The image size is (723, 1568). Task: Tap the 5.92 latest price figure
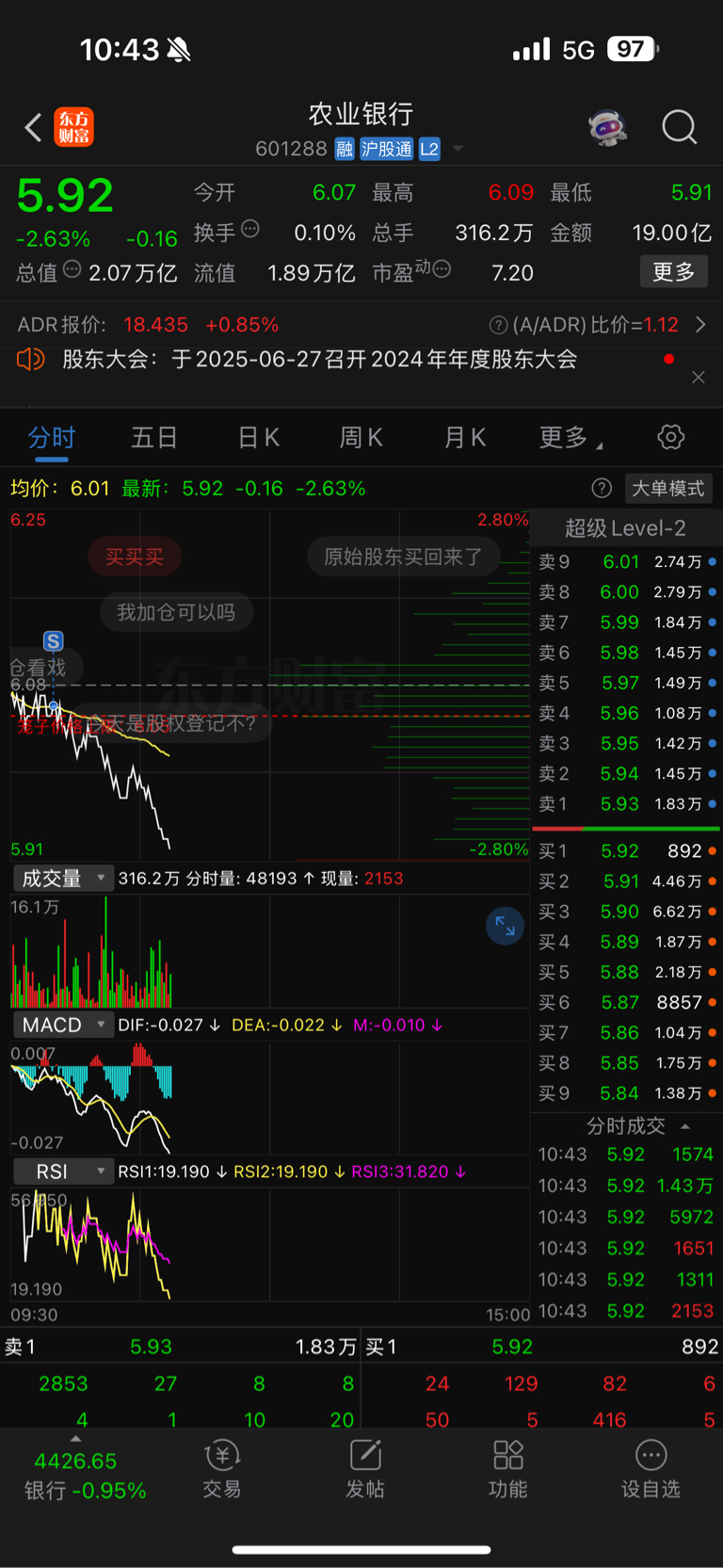pos(65,196)
